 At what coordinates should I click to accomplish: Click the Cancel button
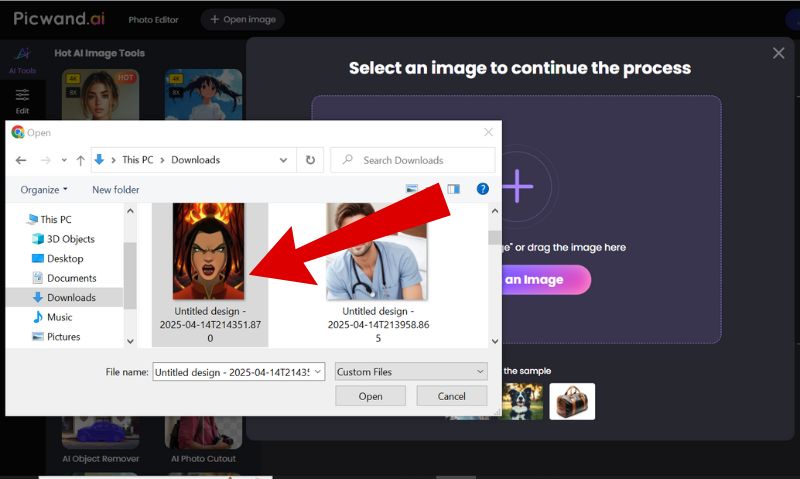451,396
